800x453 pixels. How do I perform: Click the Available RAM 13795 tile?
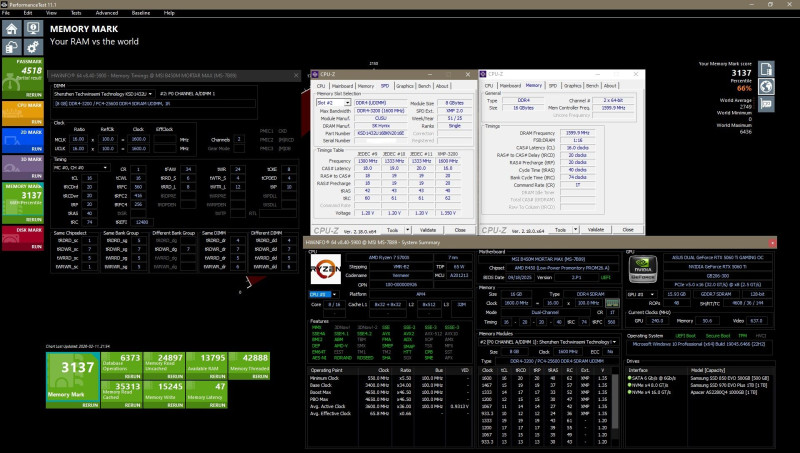[x=206, y=366]
